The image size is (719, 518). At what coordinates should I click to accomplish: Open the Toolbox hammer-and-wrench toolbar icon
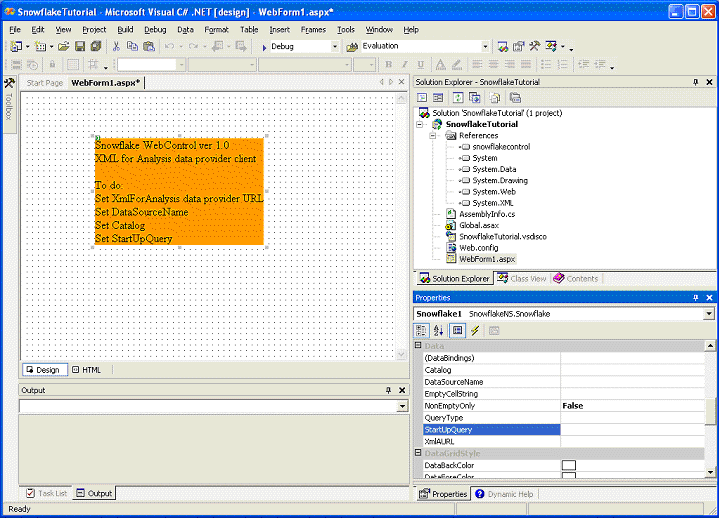tap(535, 46)
